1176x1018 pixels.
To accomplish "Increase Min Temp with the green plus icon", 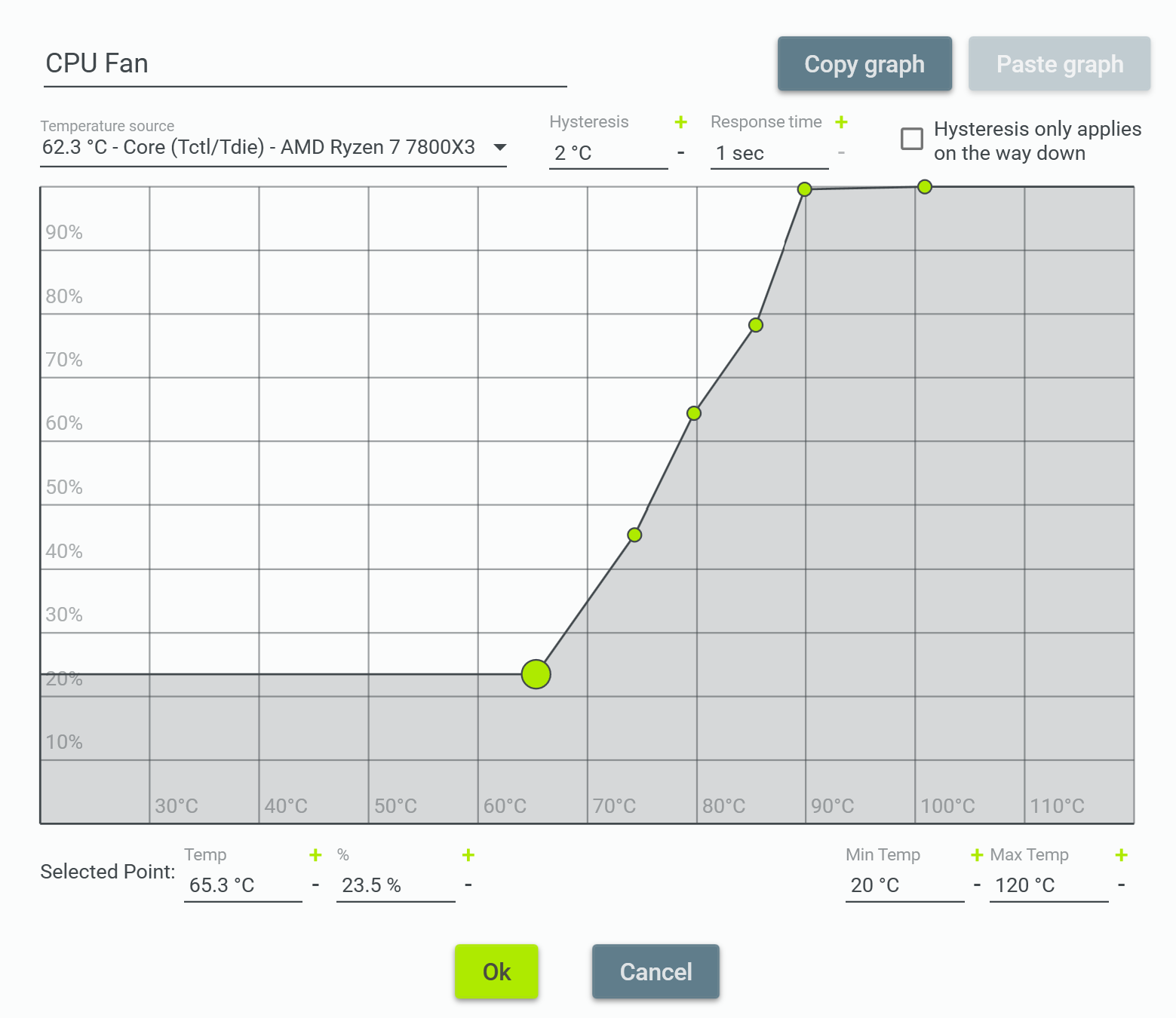I will click(x=977, y=855).
